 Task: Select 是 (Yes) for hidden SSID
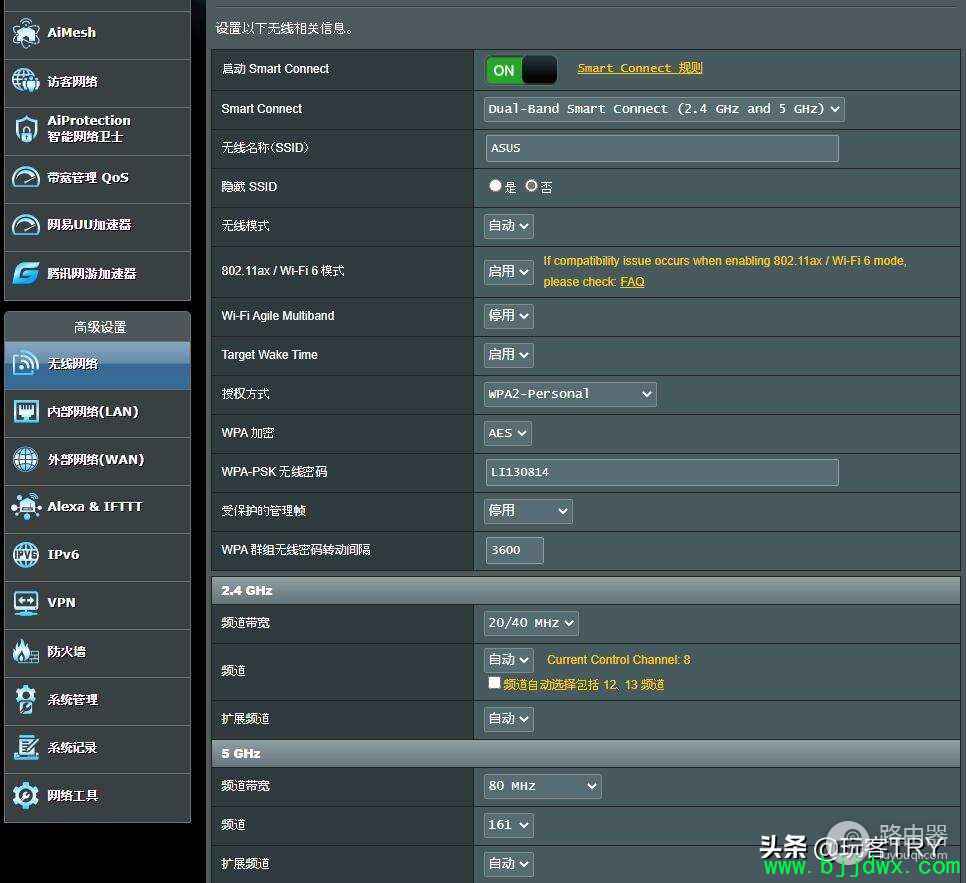(495, 185)
